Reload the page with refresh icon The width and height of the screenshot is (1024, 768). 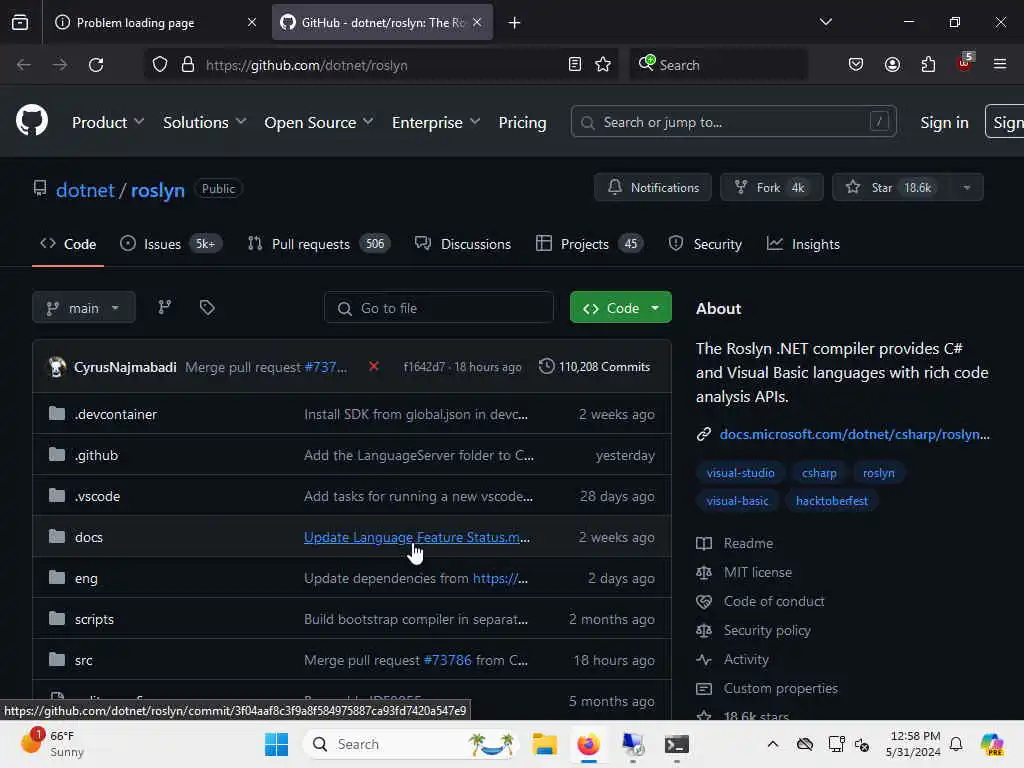pos(96,65)
